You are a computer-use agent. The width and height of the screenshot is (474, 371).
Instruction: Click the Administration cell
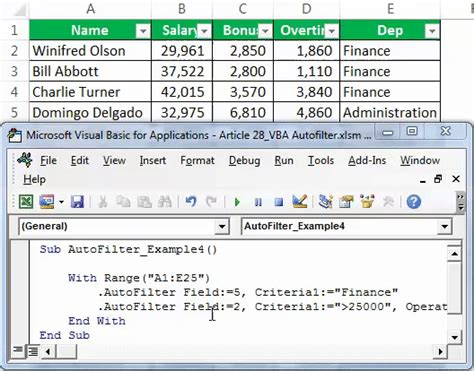click(x=390, y=113)
